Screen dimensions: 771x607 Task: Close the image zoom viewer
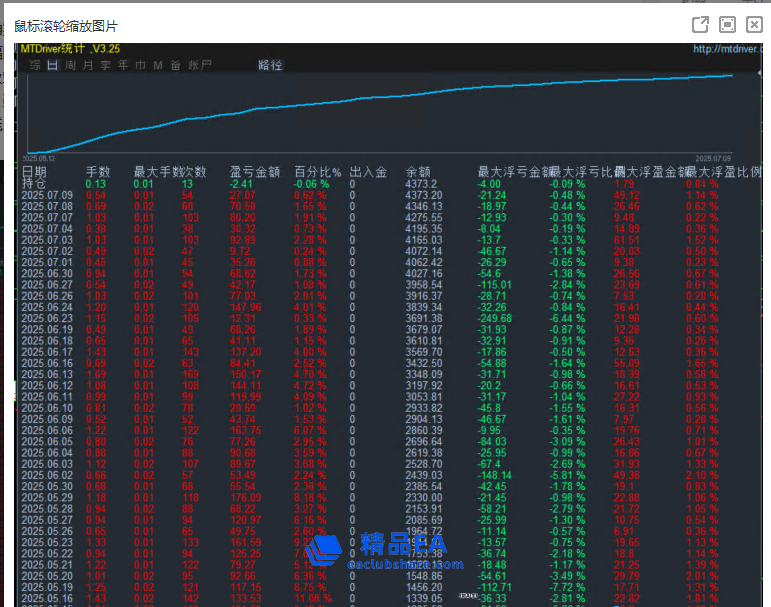tap(753, 24)
